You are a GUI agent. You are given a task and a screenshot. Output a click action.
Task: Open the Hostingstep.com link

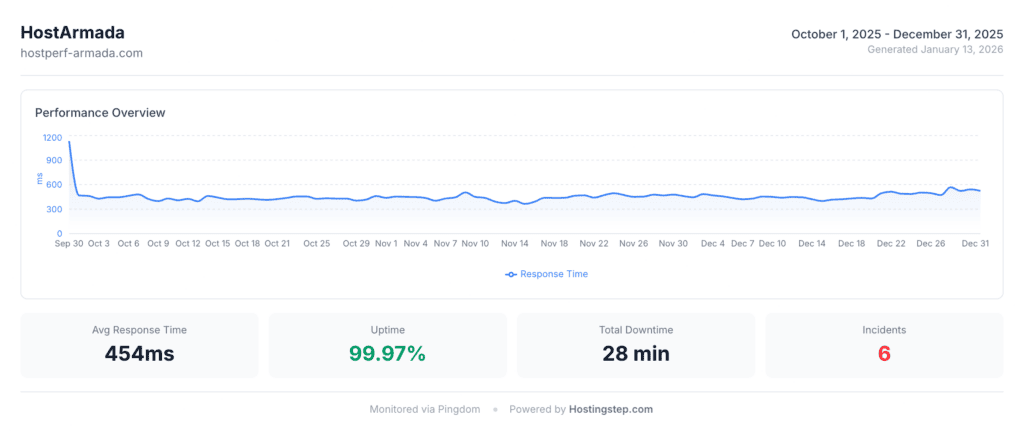click(611, 409)
